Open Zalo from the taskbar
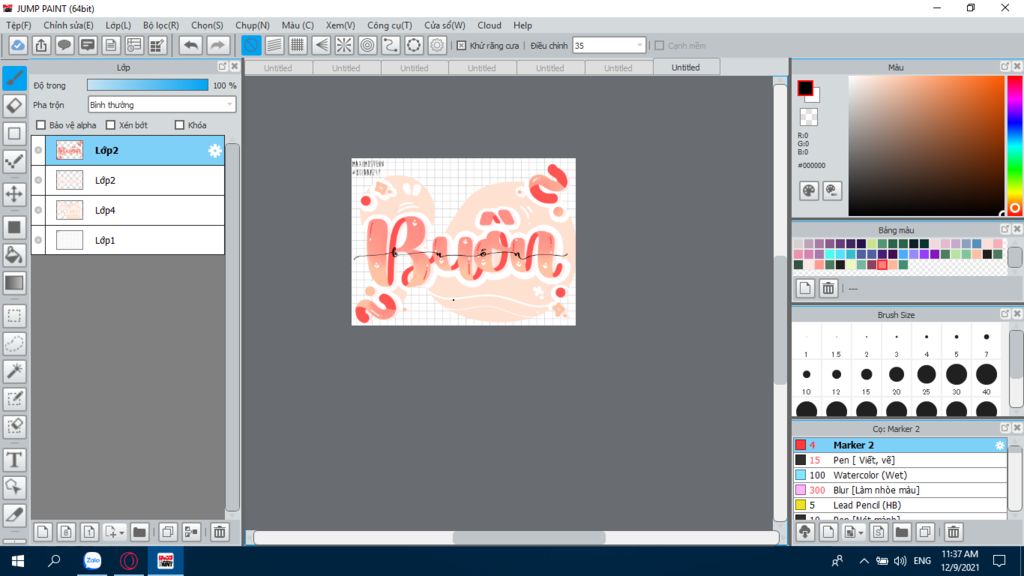 click(93, 561)
